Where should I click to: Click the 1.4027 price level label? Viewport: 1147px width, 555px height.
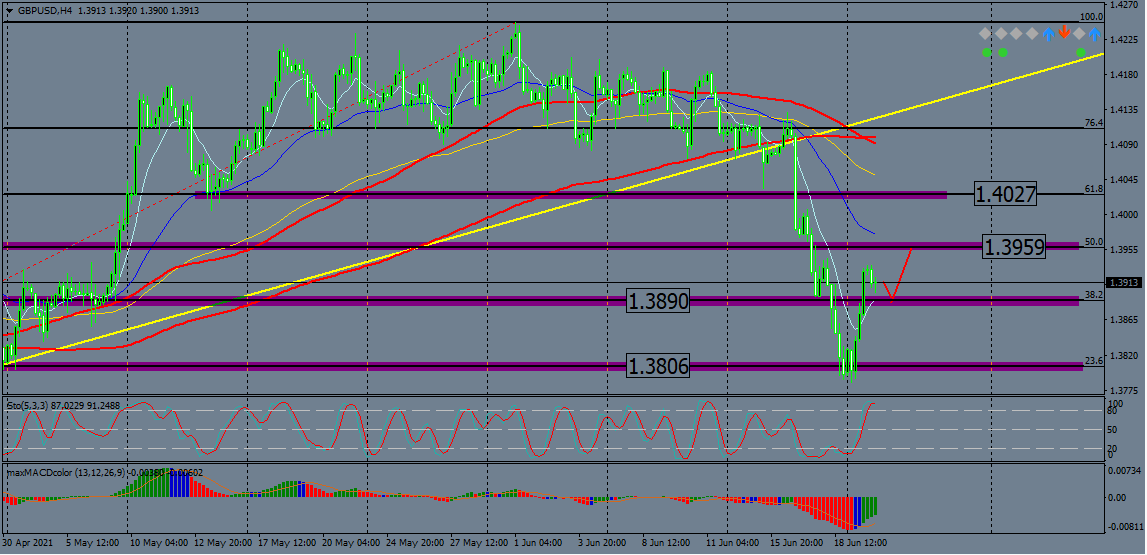(x=1005, y=195)
